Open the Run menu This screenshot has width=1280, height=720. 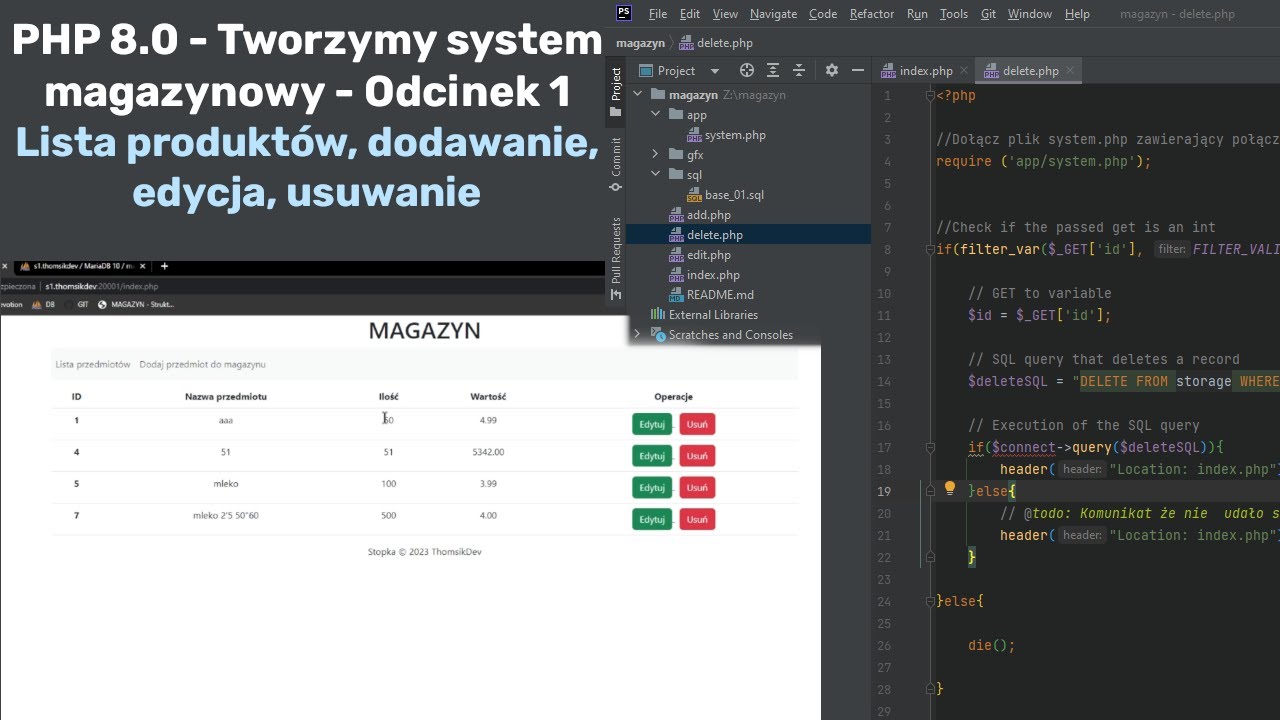pyautogui.click(x=917, y=14)
